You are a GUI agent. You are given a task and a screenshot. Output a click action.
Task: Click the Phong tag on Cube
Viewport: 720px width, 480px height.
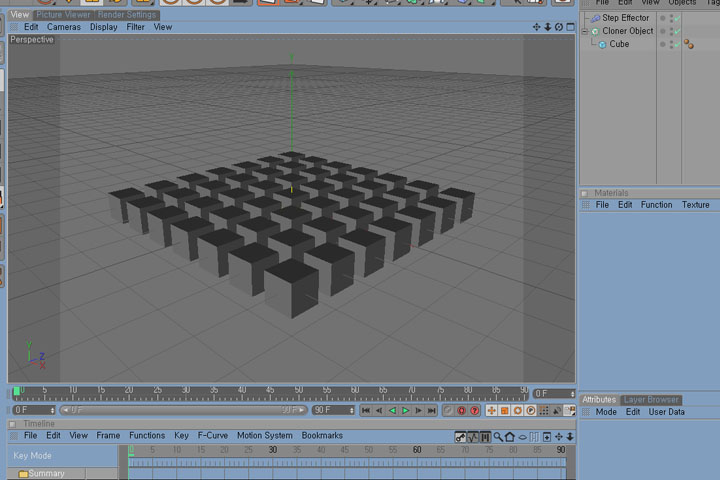pyautogui.click(x=689, y=44)
